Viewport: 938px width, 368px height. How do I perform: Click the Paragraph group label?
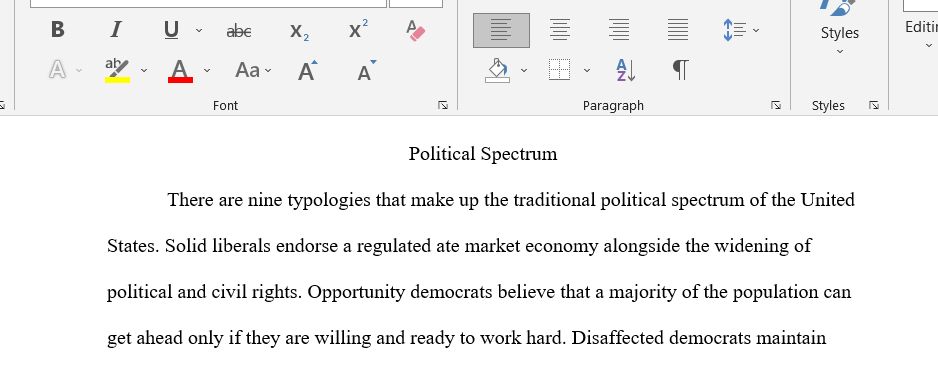coord(613,105)
